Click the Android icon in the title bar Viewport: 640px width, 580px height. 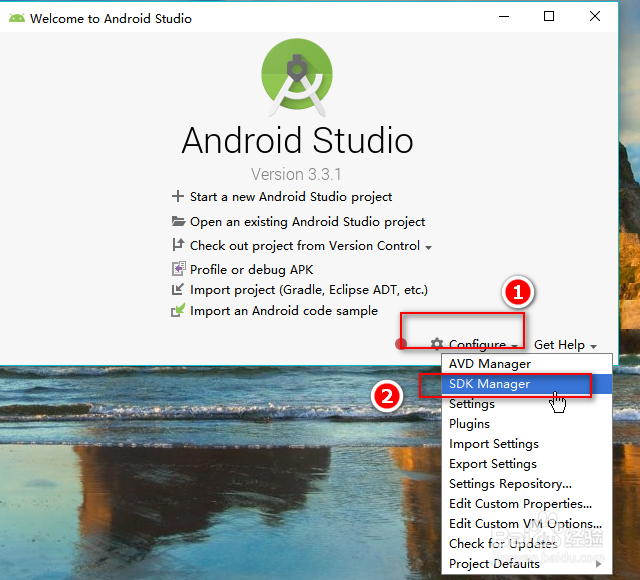(x=17, y=18)
